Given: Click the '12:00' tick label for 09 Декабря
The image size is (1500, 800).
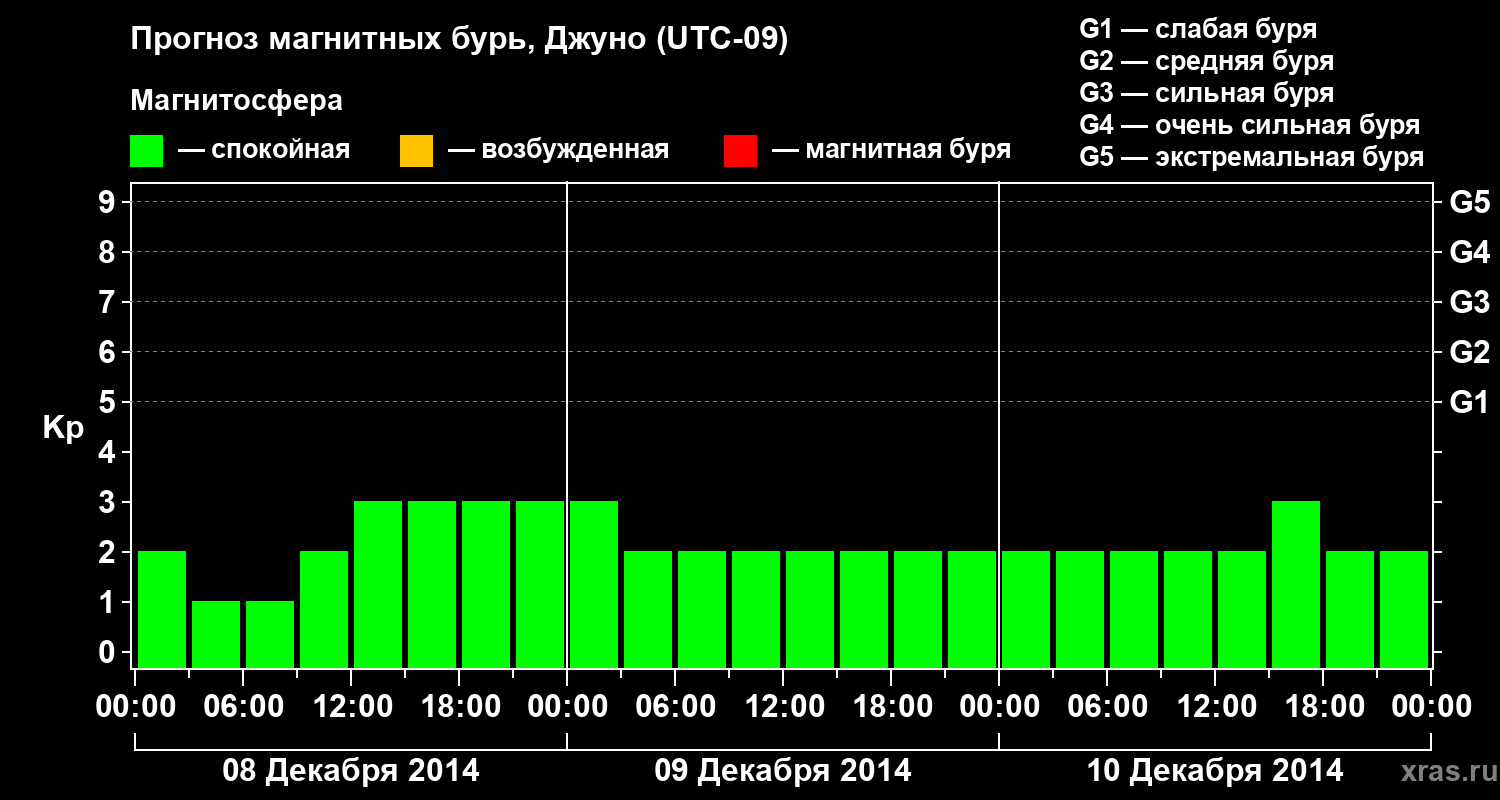Looking at the screenshot, I should (783, 707).
